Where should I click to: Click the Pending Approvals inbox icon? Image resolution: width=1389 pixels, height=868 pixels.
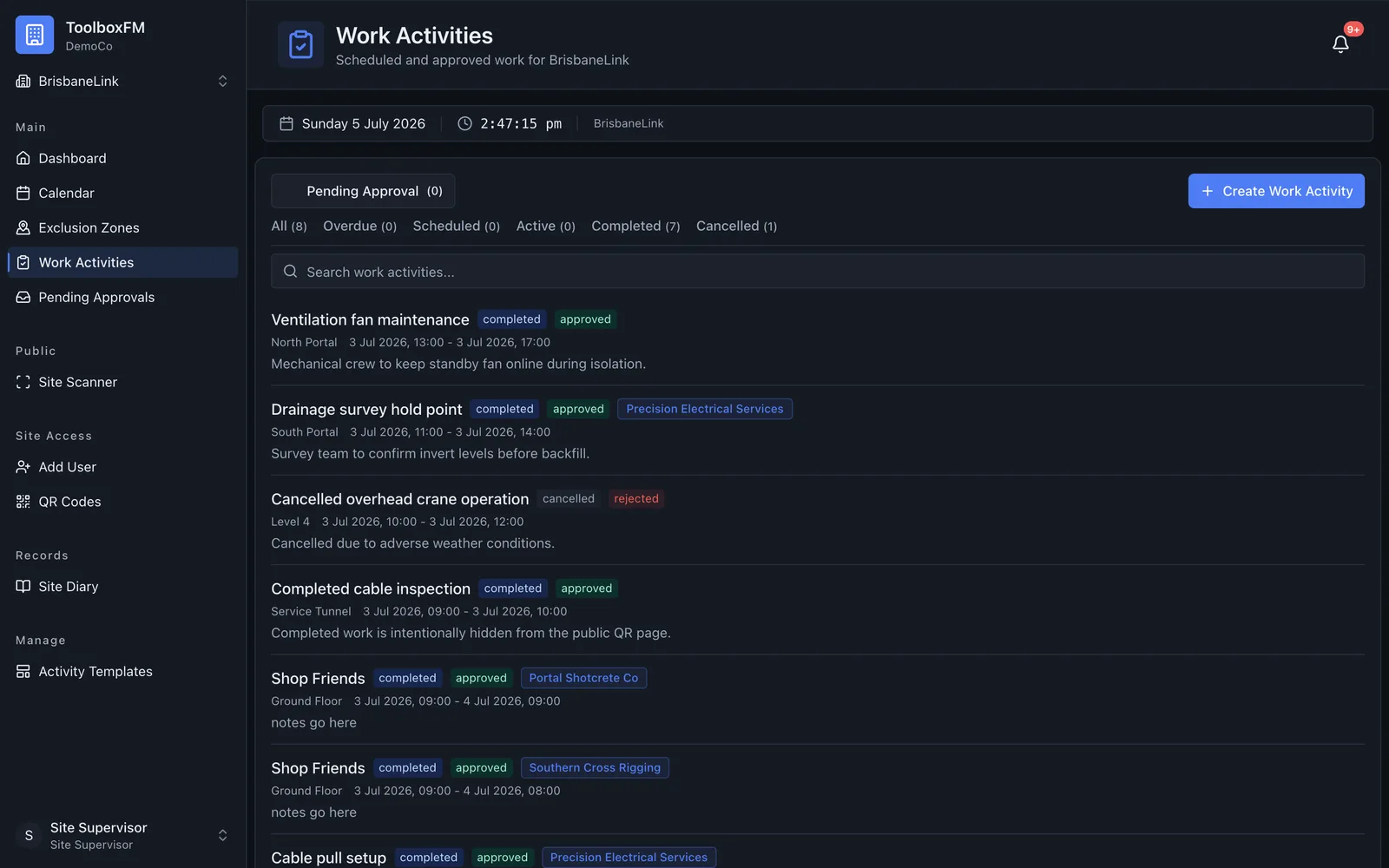click(23, 297)
